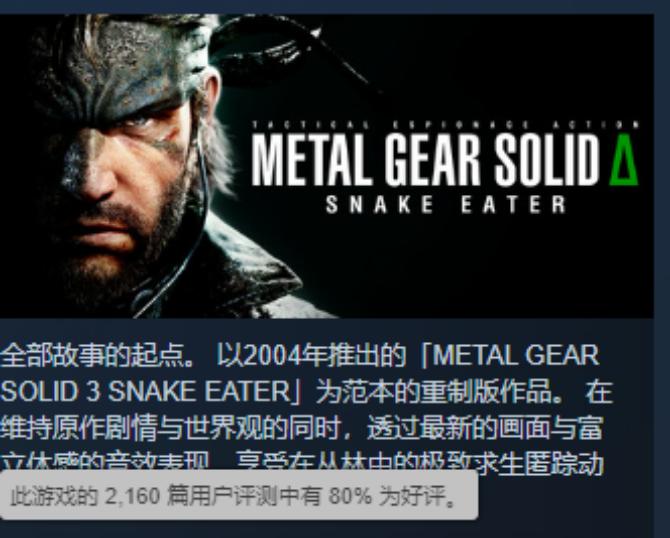Click the green Delta symbol in the logo
The width and height of the screenshot is (670, 538).
[x=624, y=159]
